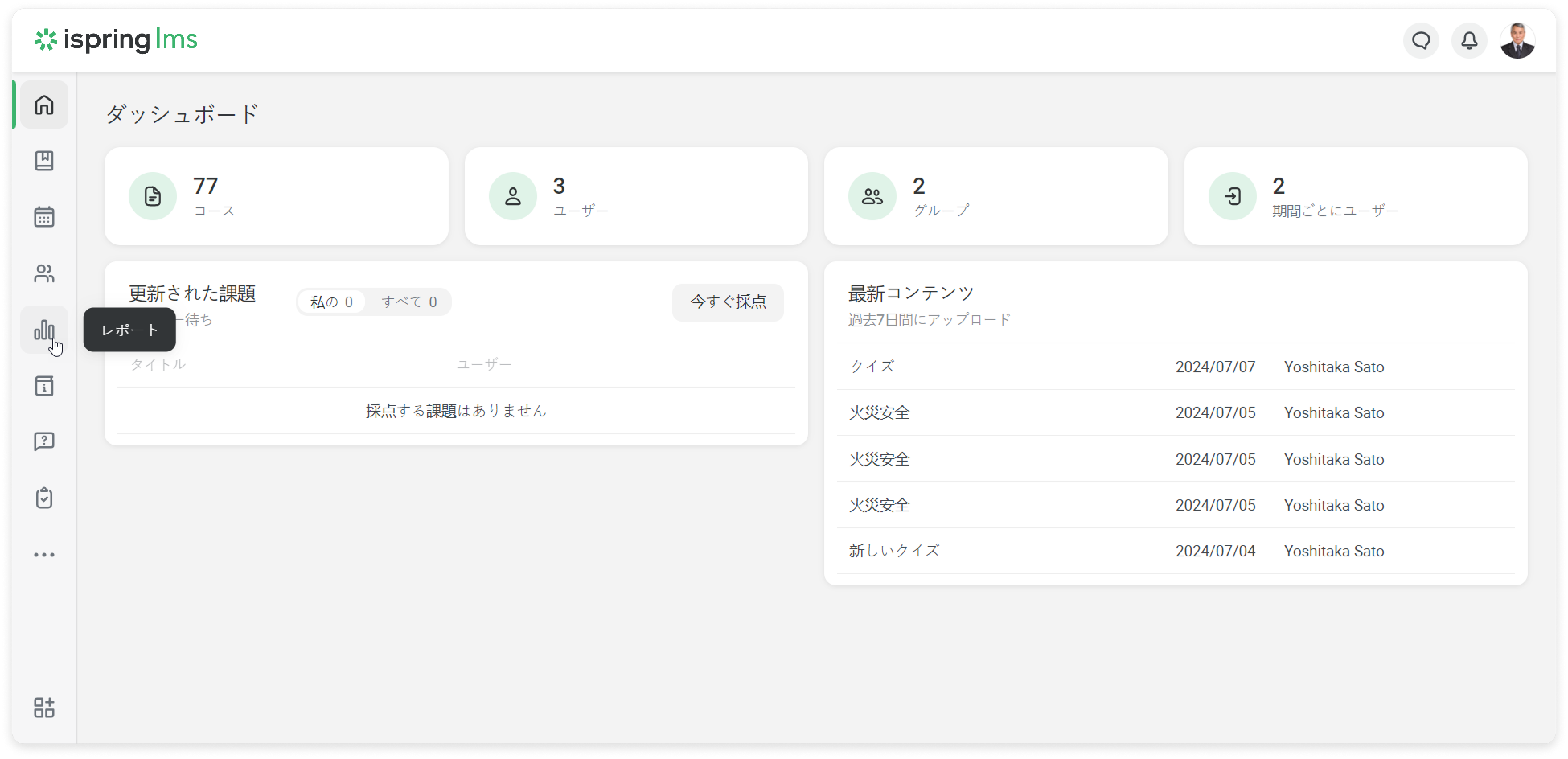Switch to the 私の 0 tab
The image size is (1568, 759).
click(331, 302)
